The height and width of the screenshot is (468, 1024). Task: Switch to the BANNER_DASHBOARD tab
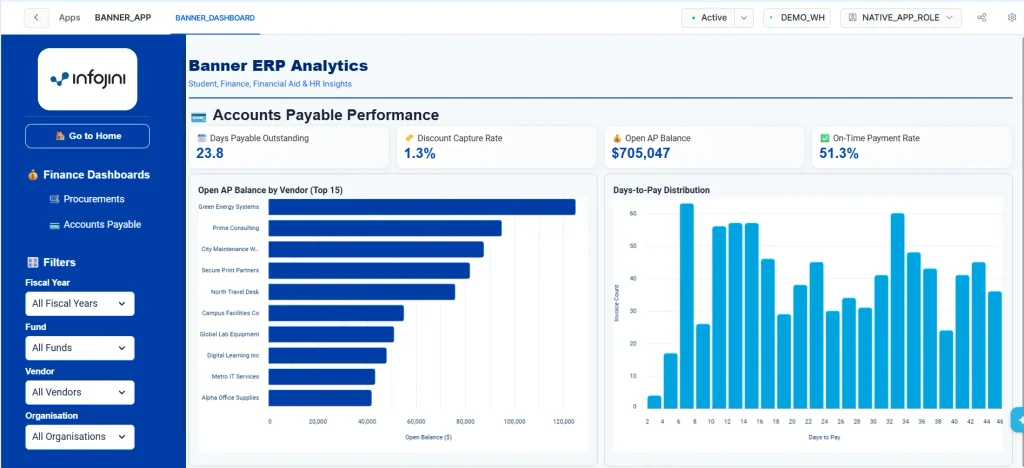[215, 18]
